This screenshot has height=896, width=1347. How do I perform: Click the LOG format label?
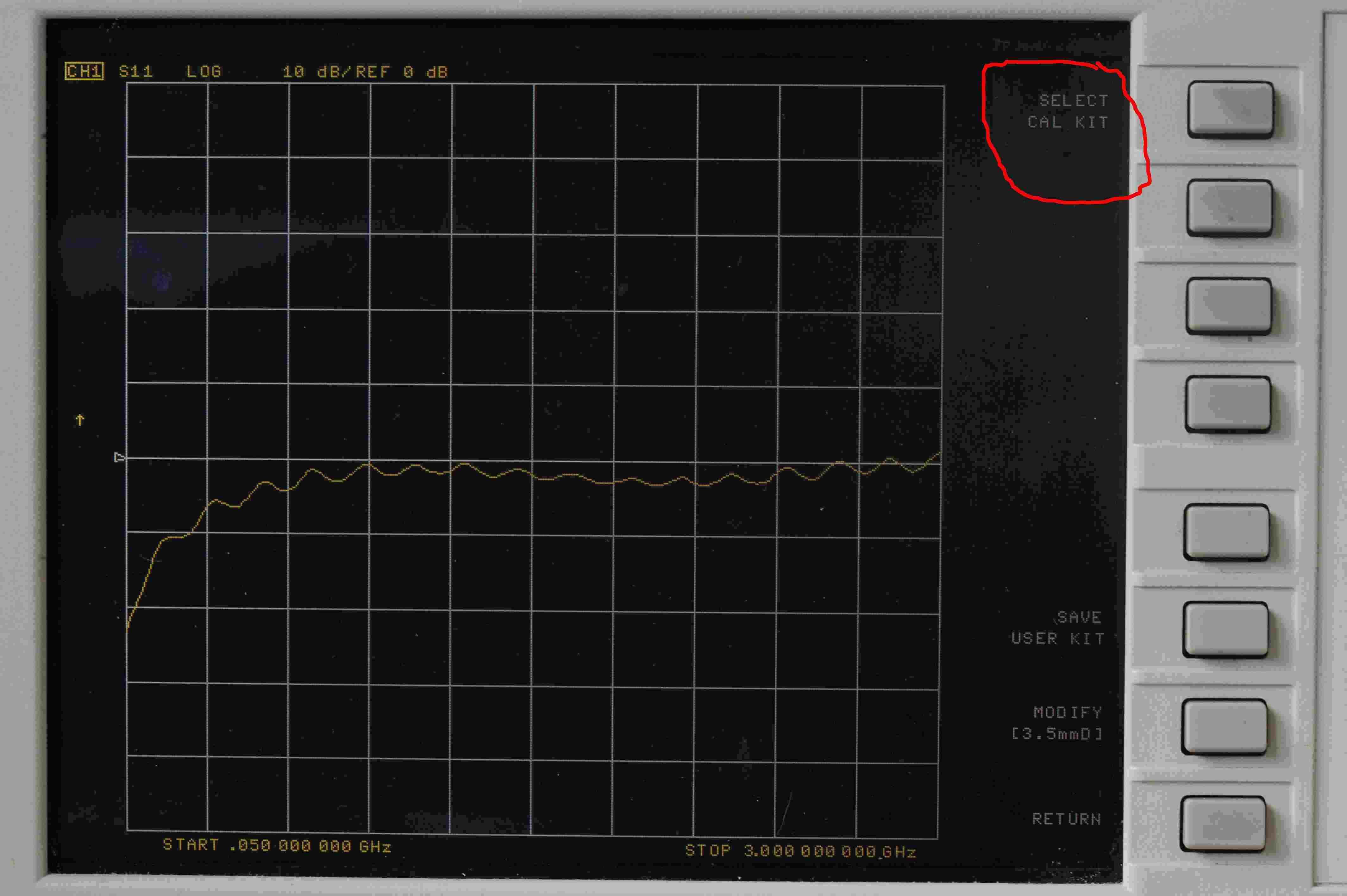204,72
